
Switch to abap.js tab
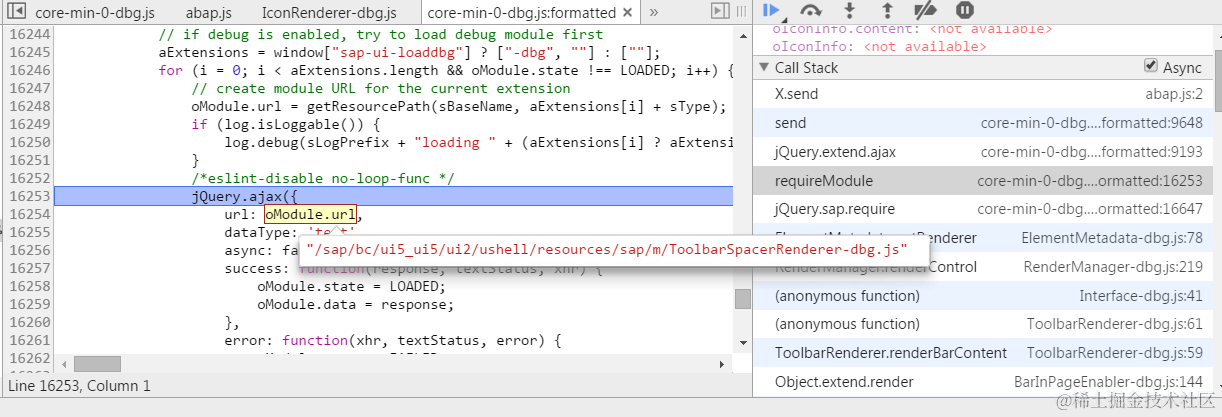tap(209, 13)
